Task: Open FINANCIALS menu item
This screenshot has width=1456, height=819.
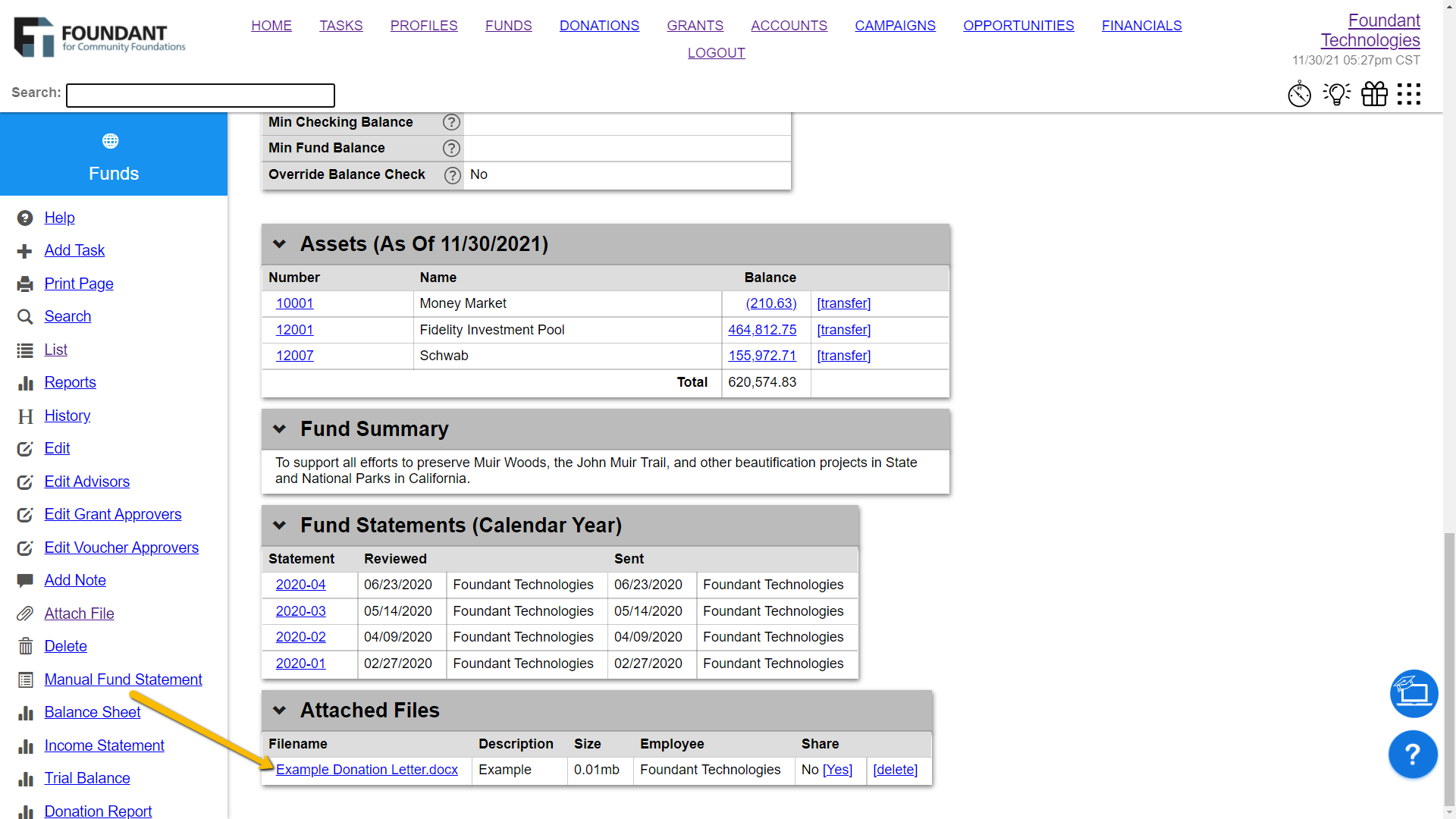Action: coord(1141,26)
